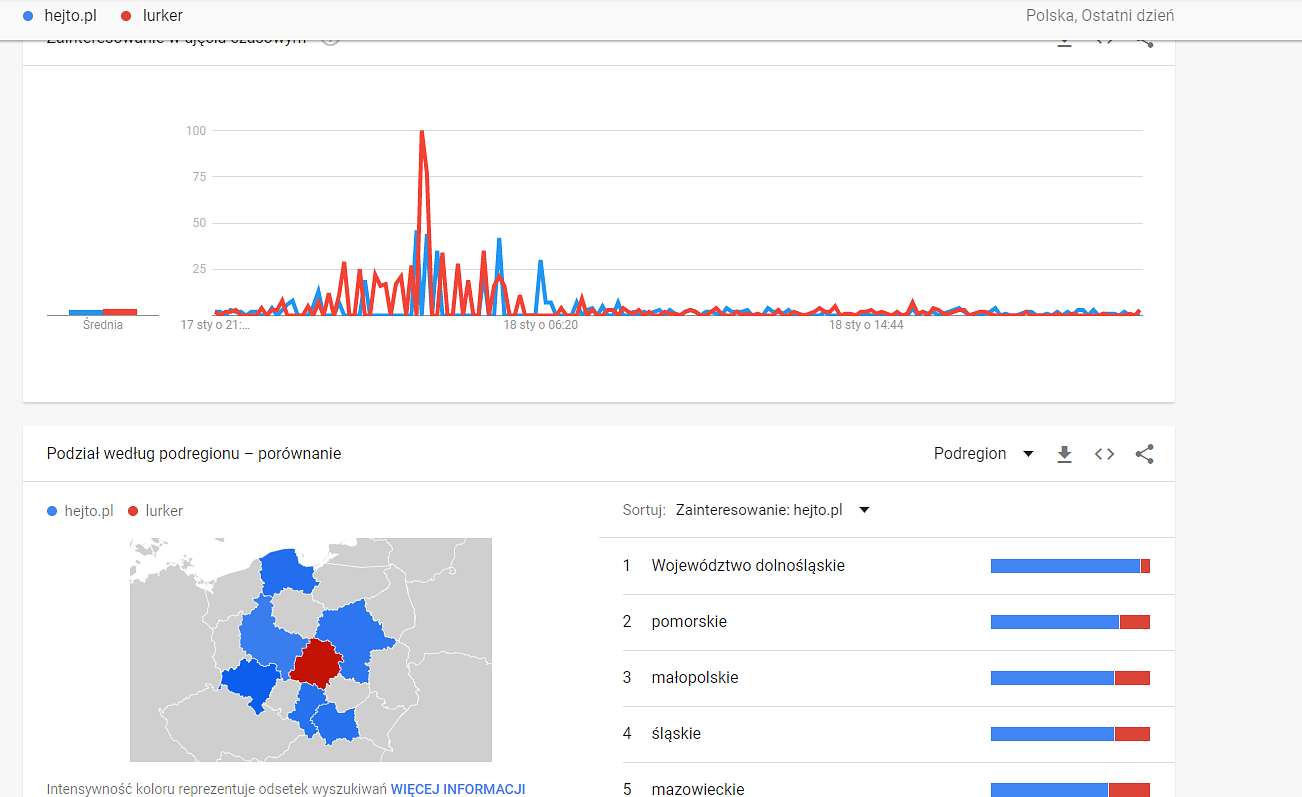Click the hejto.pl map legend label
This screenshot has height=797, width=1302.
pyautogui.click(x=89, y=511)
